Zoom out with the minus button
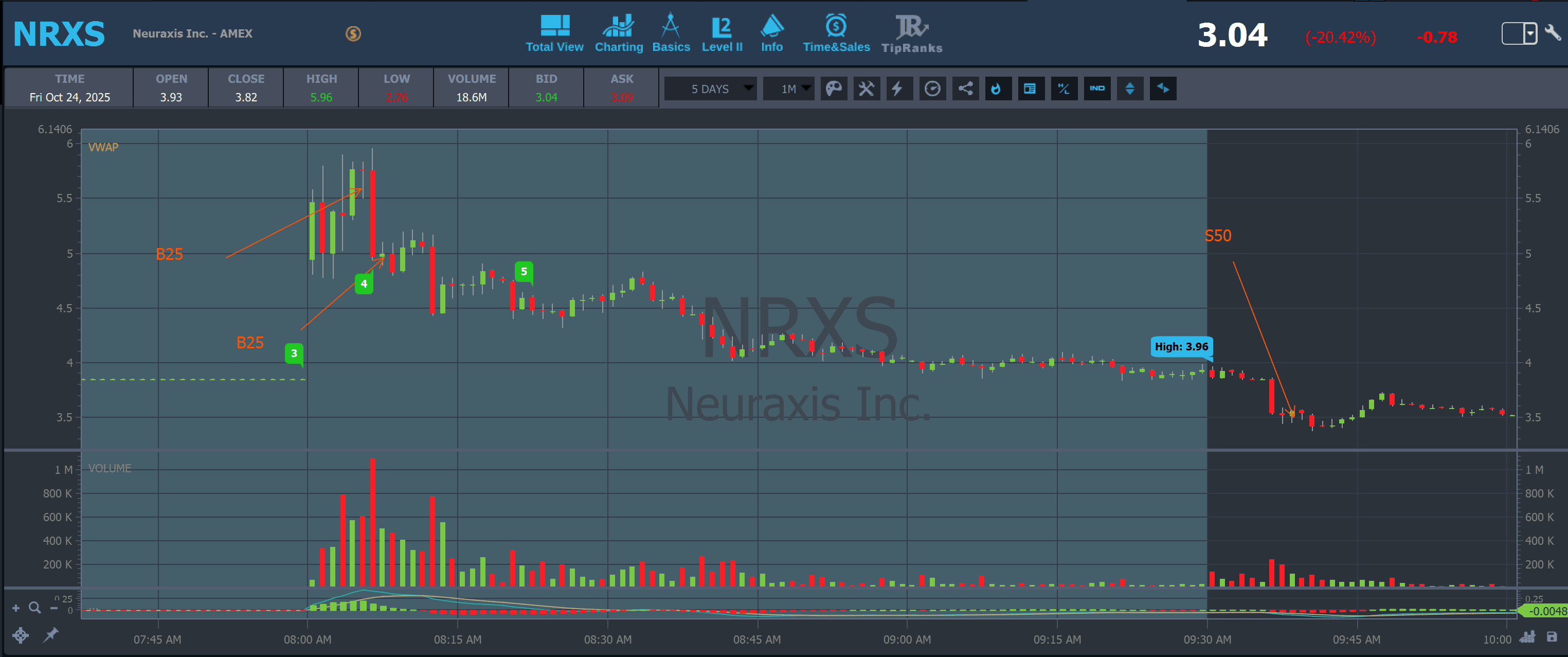 [x=54, y=608]
